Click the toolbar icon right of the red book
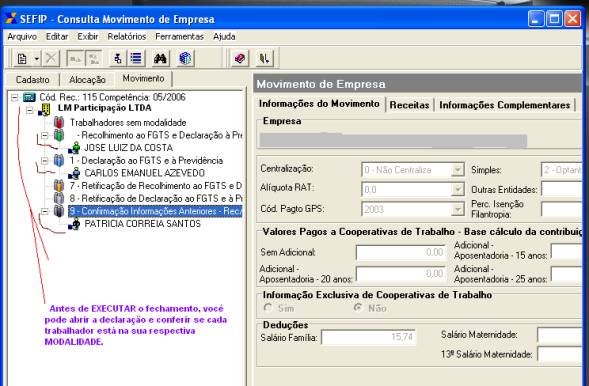 264,59
